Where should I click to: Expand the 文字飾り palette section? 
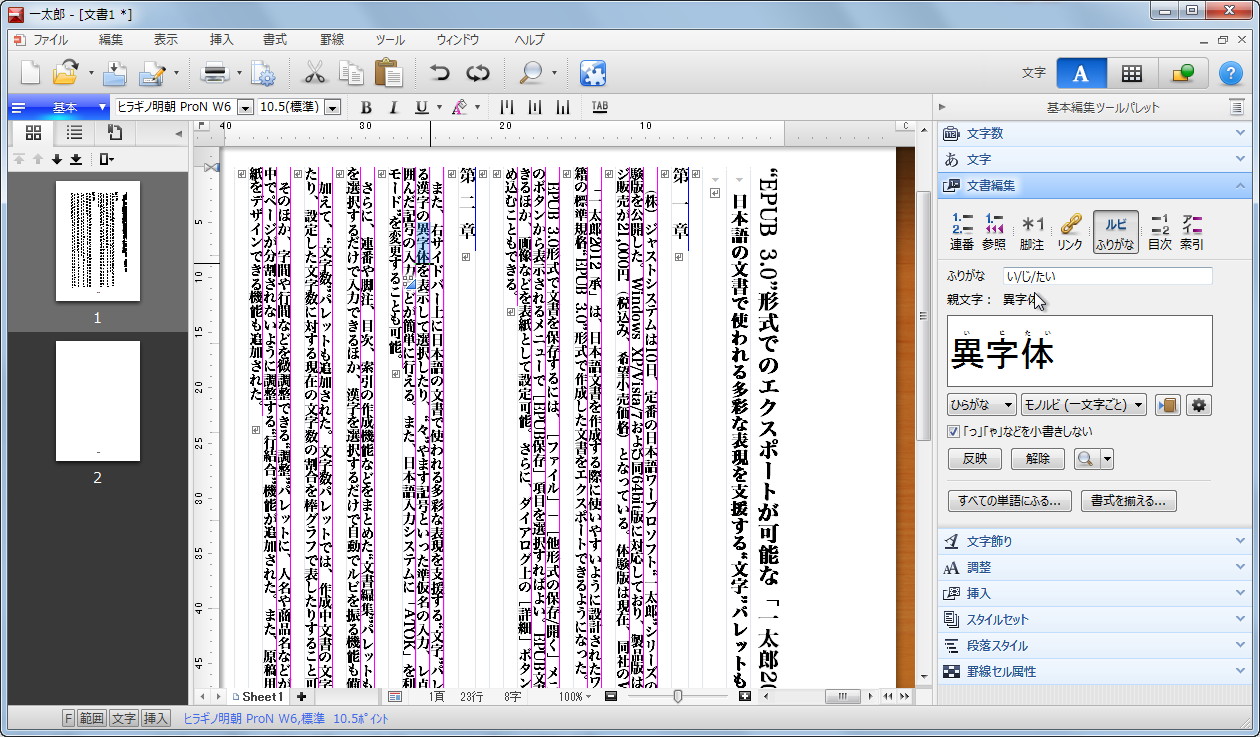pyautogui.click(x=1095, y=541)
